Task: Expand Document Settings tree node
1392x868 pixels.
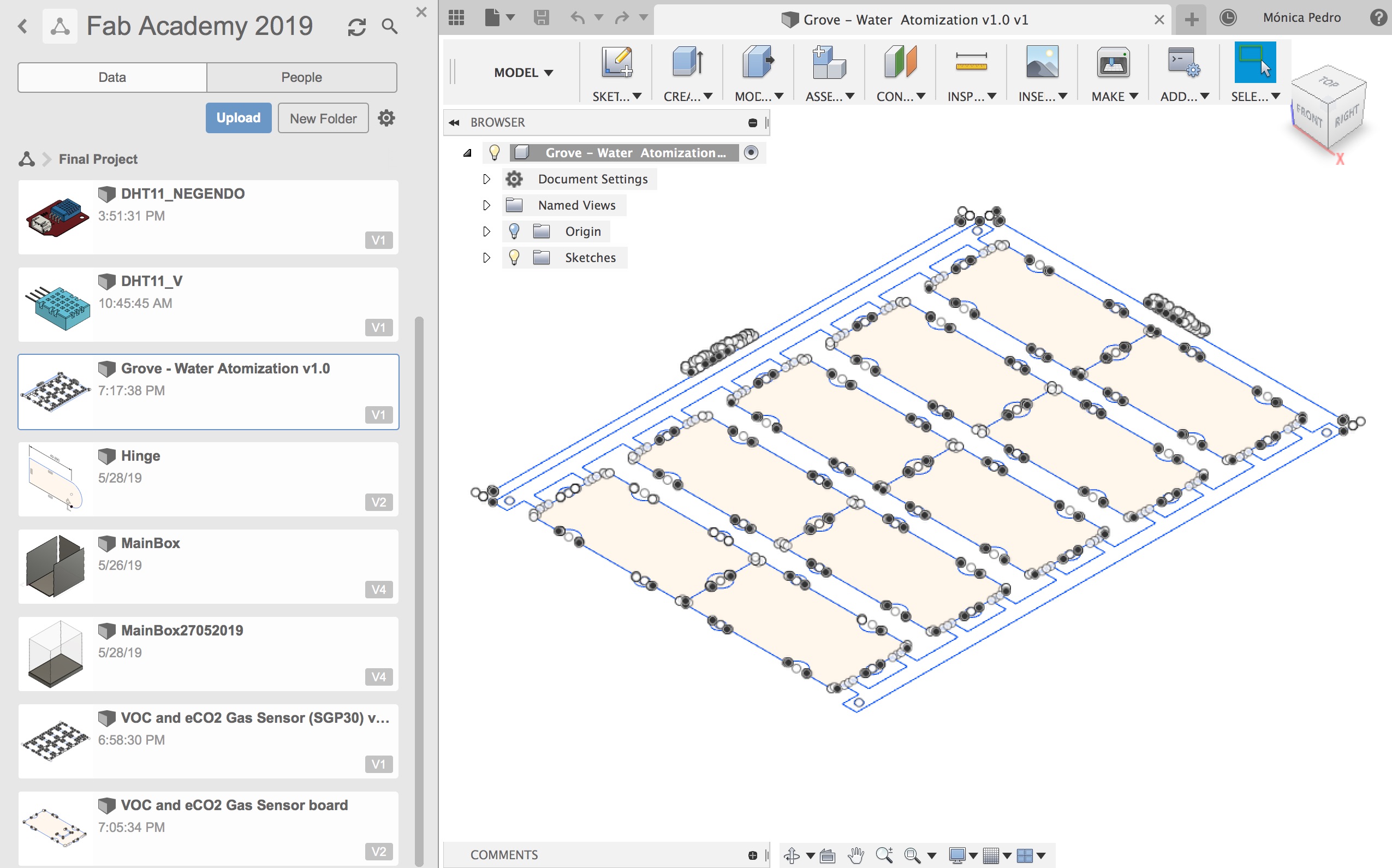Action: point(486,179)
